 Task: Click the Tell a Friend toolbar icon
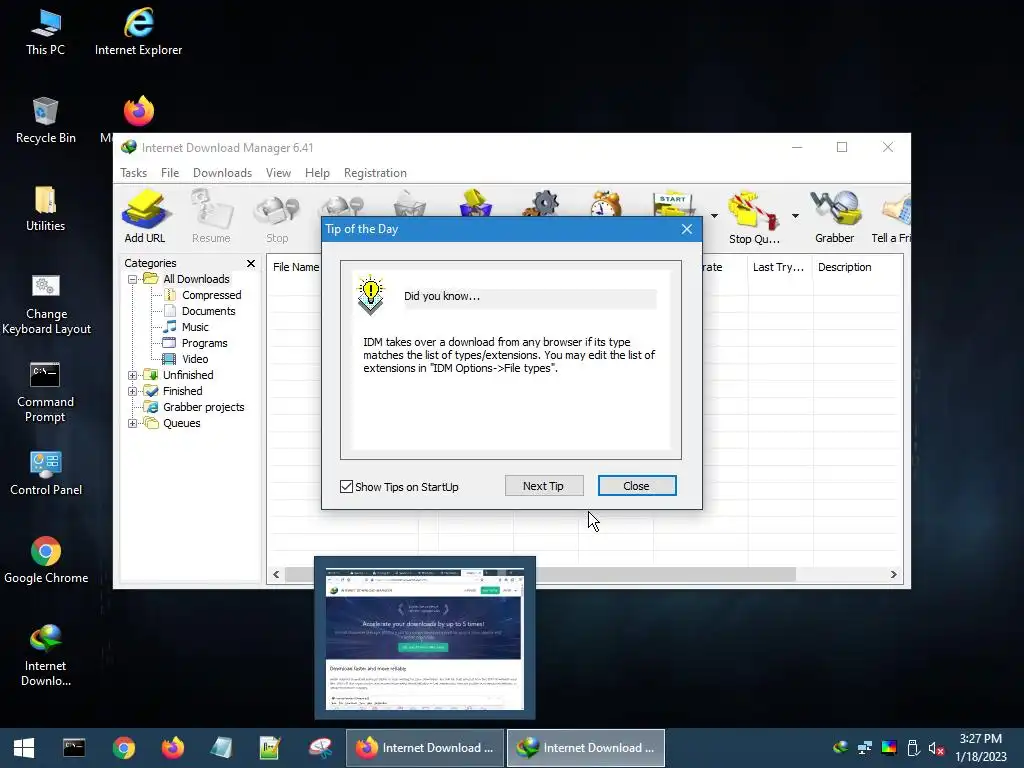coord(891,217)
